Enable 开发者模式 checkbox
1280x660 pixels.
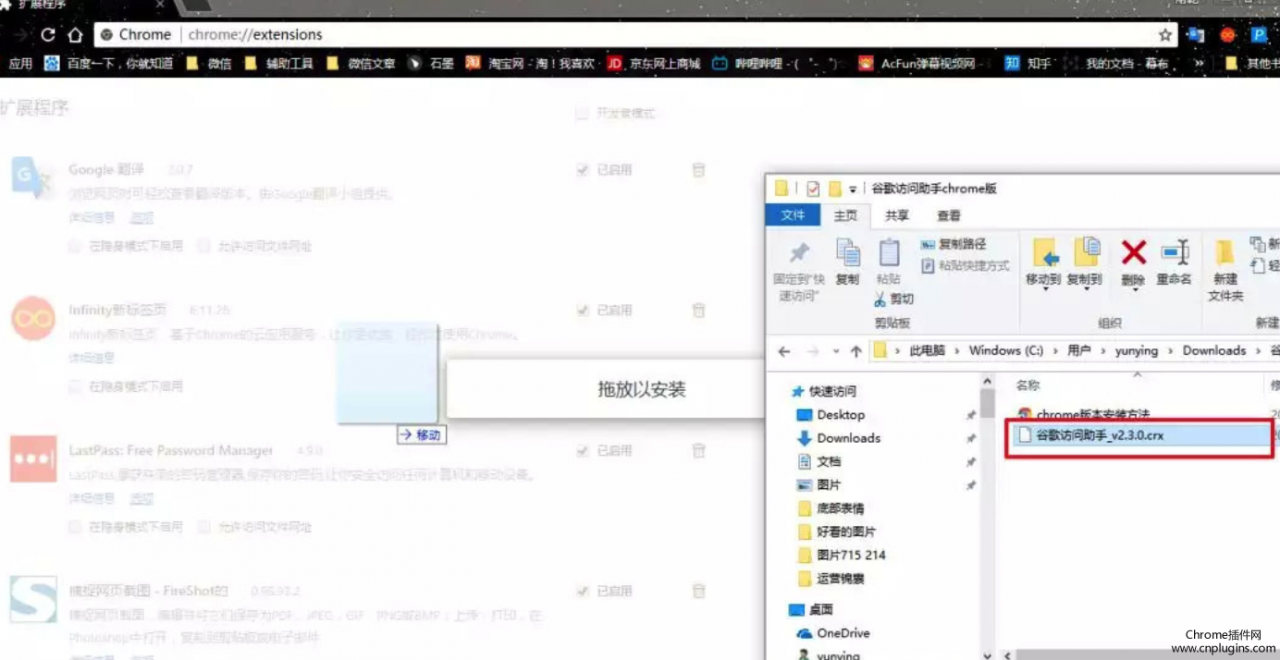tap(582, 113)
